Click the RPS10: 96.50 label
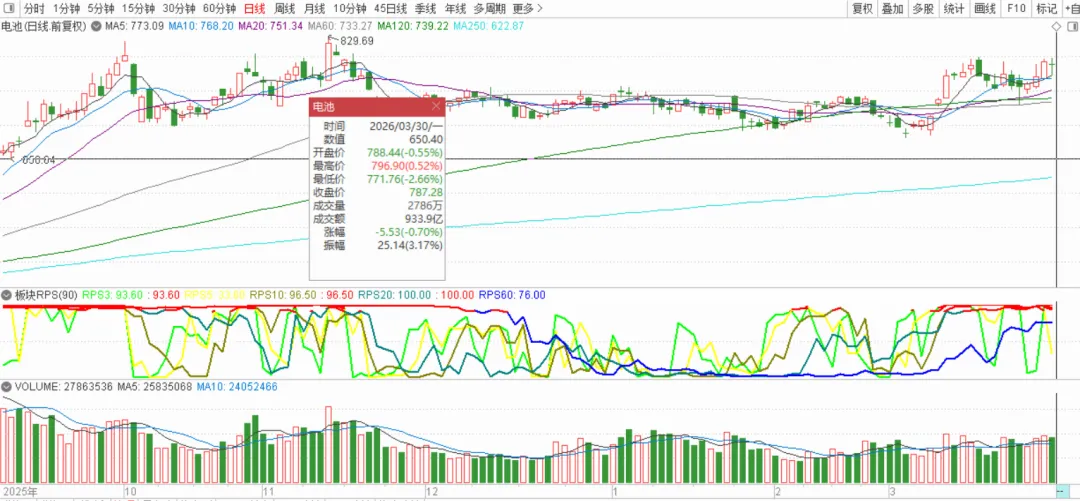Screen dimensions: 1080x501 283,295
